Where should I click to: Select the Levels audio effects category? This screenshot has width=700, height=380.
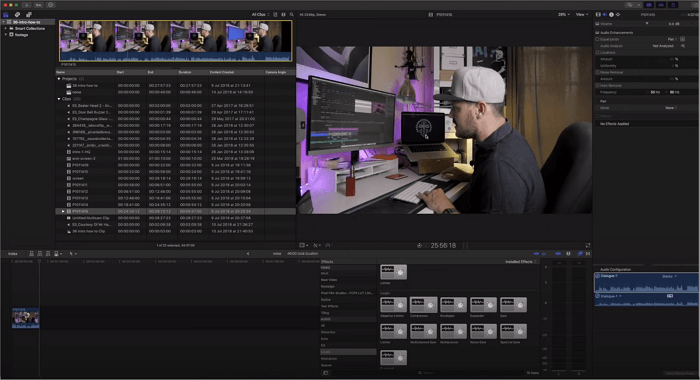pos(348,352)
